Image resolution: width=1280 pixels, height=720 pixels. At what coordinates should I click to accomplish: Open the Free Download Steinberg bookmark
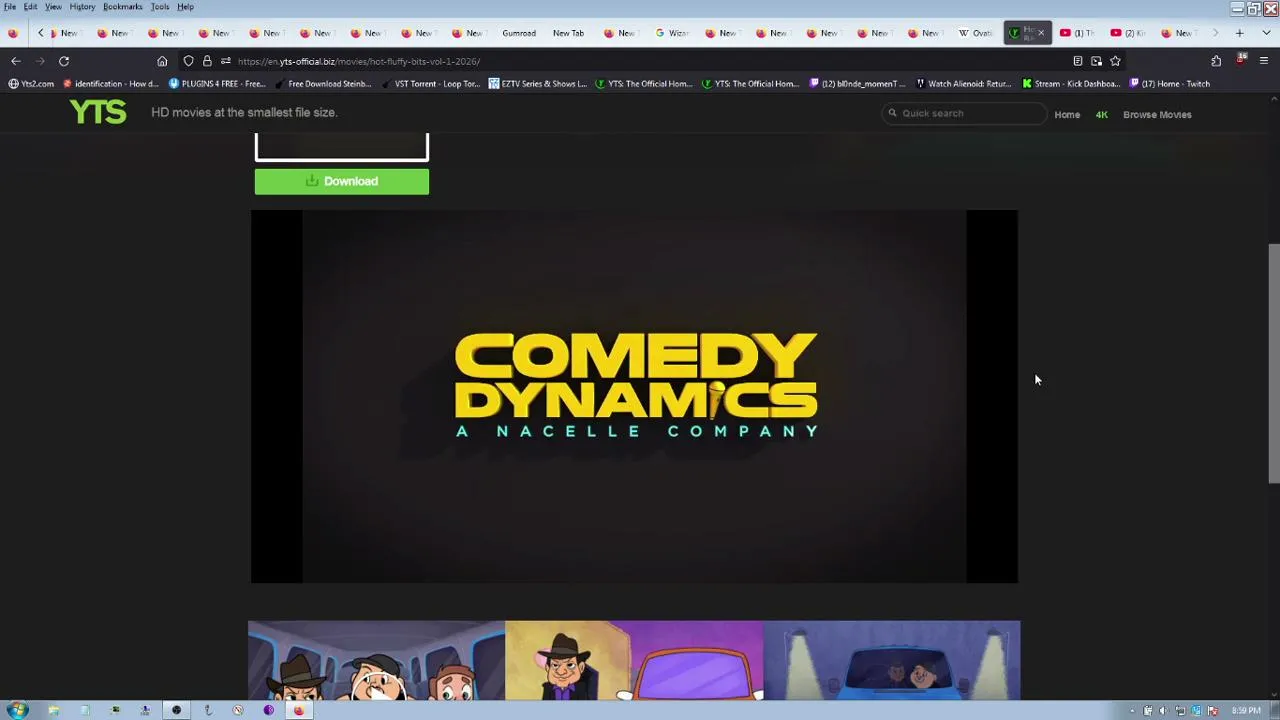tap(323, 84)
